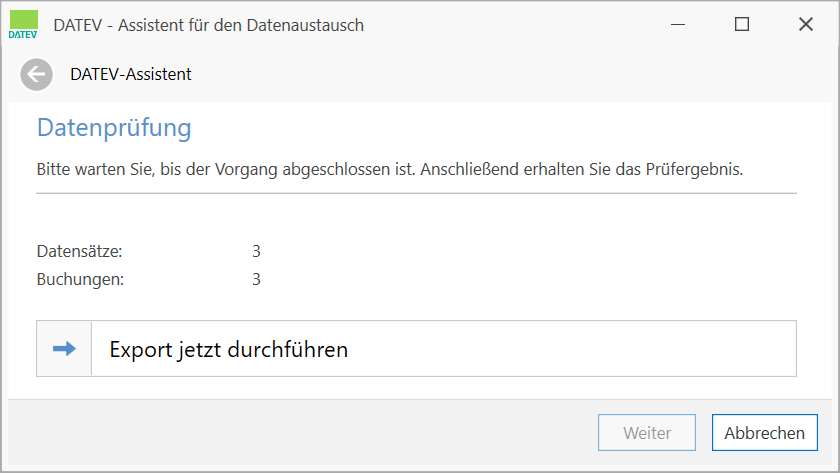This screenshot has height=473, width=840.
Task: Select the DATEV-Assistent header label
Action: tap(131, 74)
